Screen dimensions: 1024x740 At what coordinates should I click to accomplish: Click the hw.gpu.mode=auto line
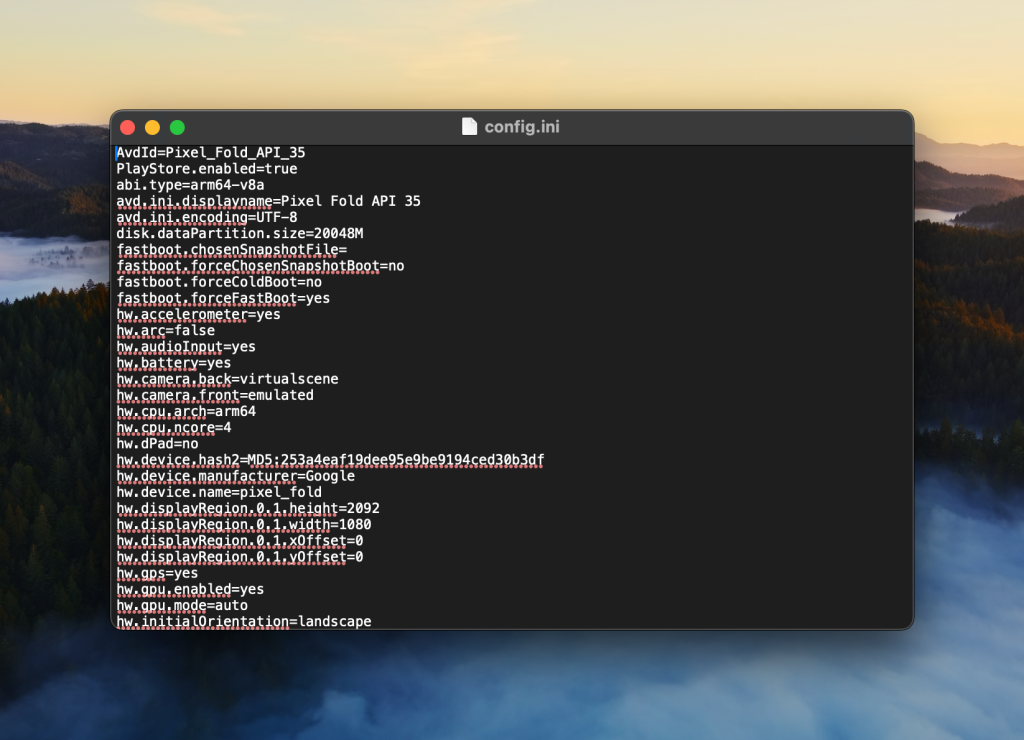click(x=182, y=605)
